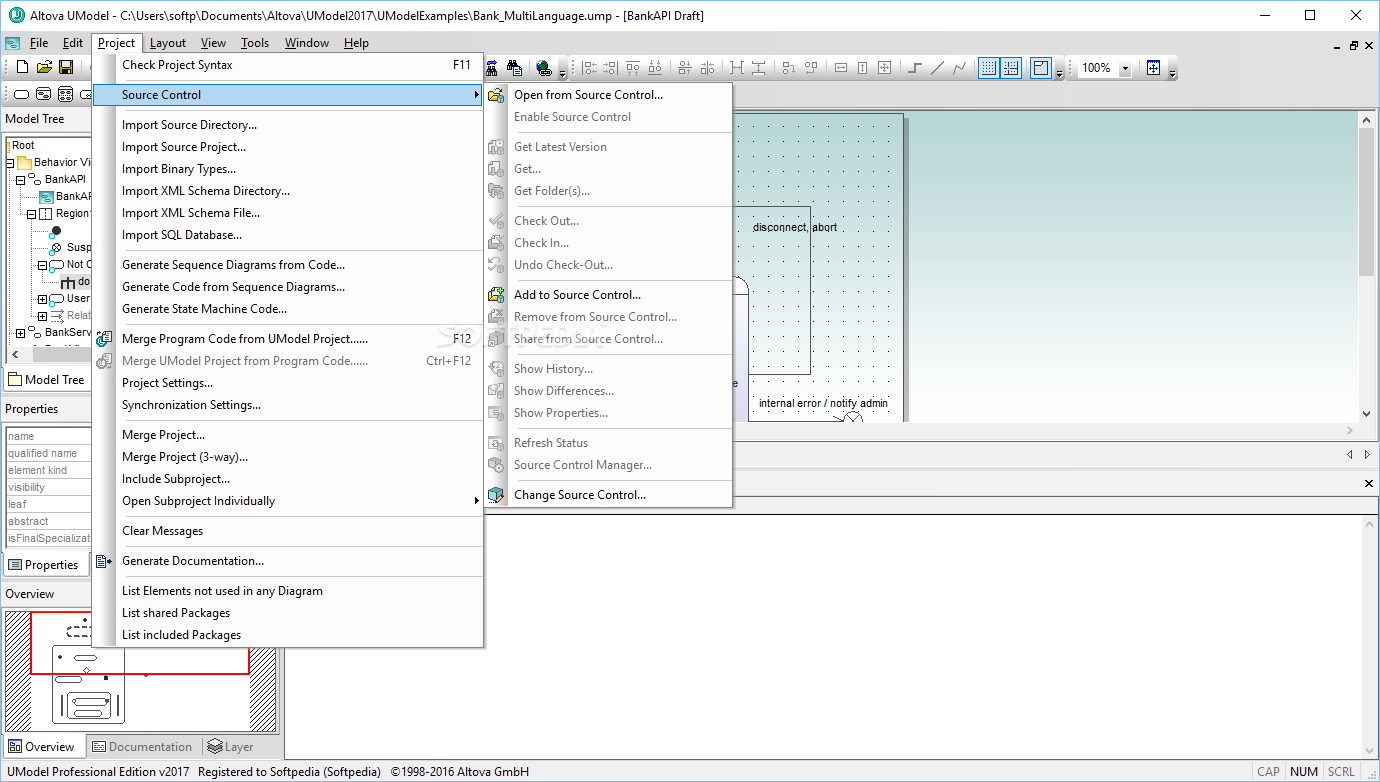Select the direct line style icon
Viewport: 1380px width, 782px height.
click(x=937, y=68)
